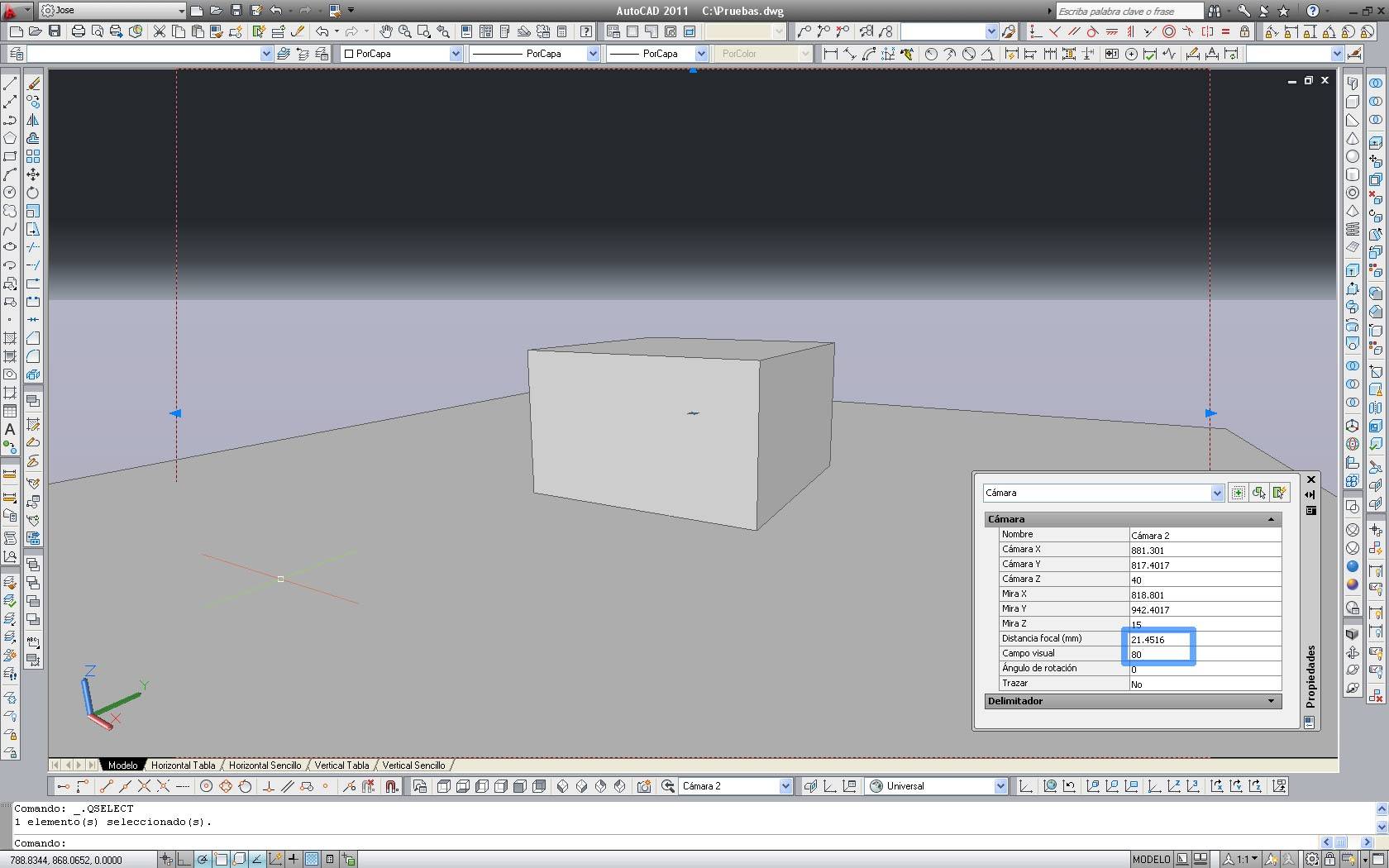Switch to the Modelo tab
The width and height of the screenshot is (1389, 868).
[x=122, y=765]
